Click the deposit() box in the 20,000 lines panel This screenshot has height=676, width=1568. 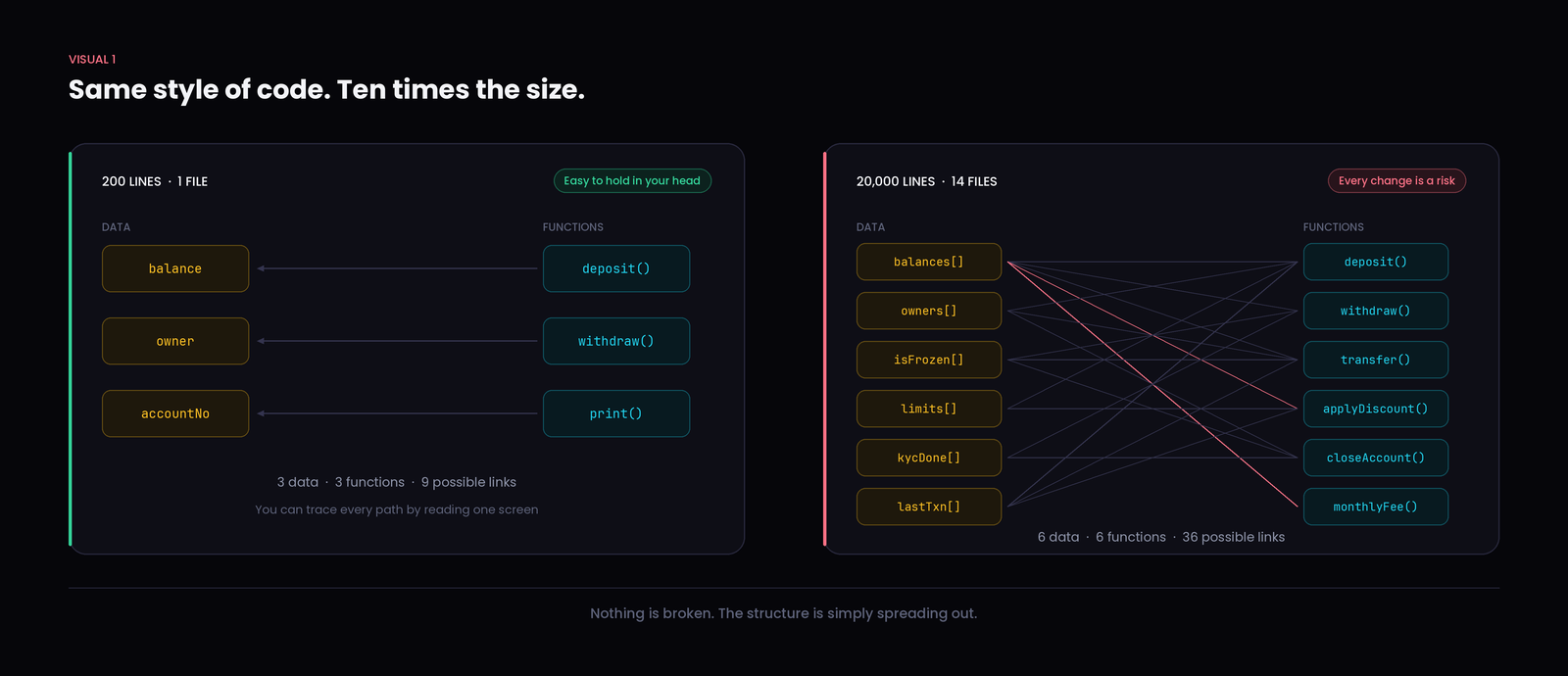pyautogui.click(x=1376, y=262)
